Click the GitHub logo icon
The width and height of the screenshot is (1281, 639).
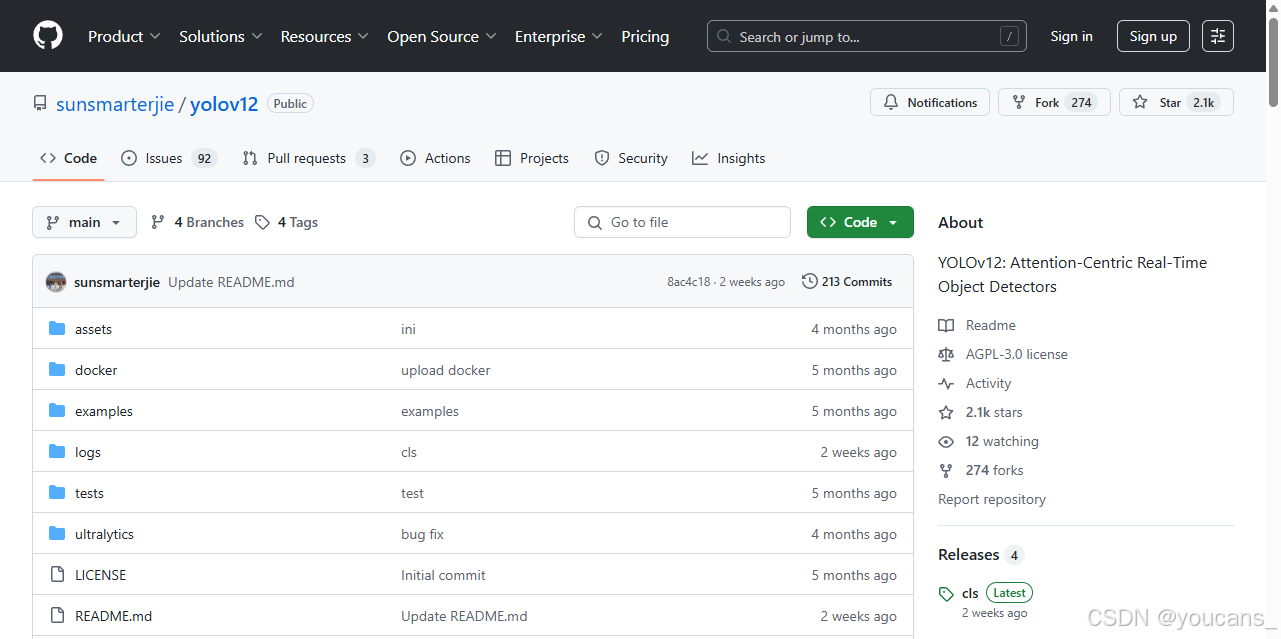click(x=48, y=36)
